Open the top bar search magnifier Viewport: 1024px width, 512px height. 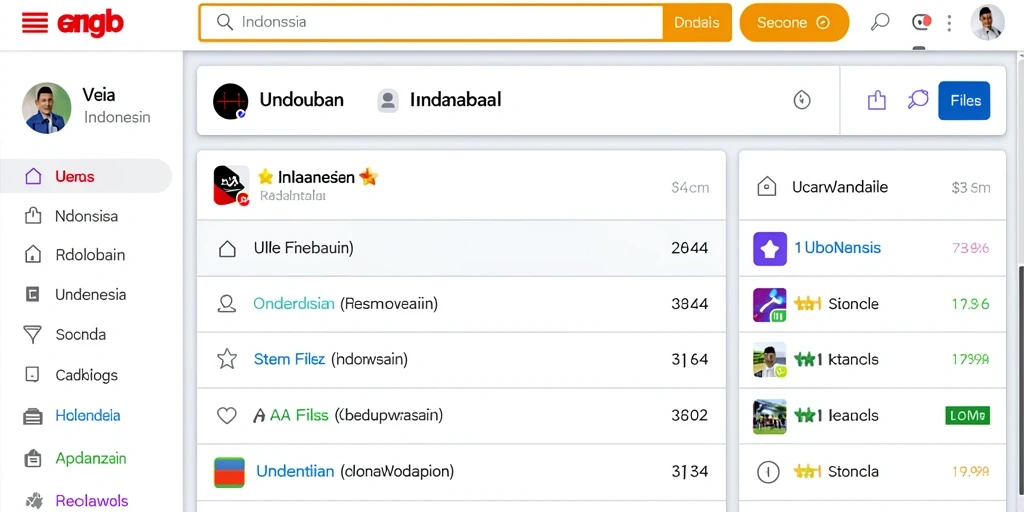pyautogui.click(x=880, y=22)
